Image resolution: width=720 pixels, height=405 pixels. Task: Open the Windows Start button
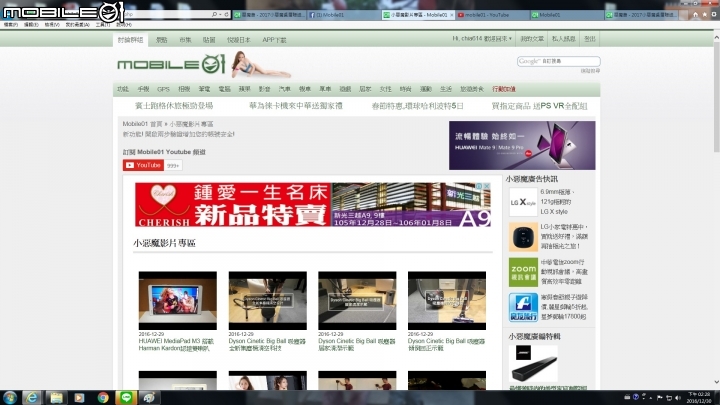(x=10, y=398)
